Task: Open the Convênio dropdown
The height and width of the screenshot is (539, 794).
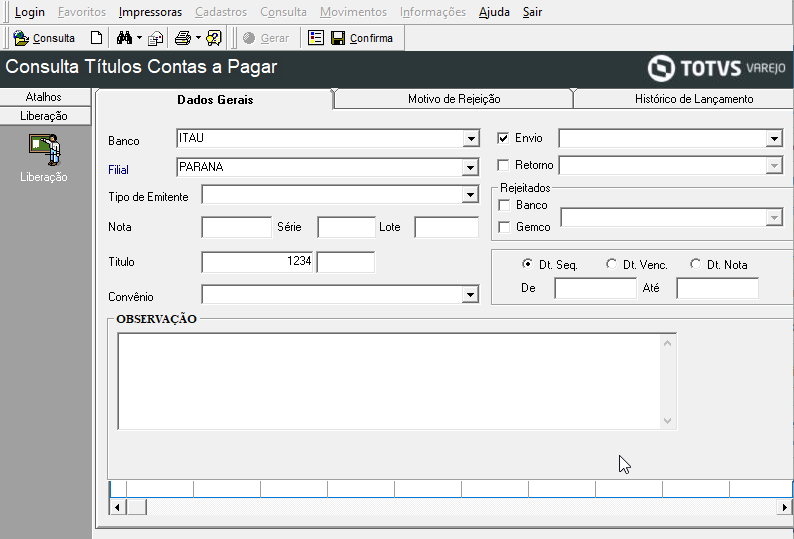Action: coord(471,294)
